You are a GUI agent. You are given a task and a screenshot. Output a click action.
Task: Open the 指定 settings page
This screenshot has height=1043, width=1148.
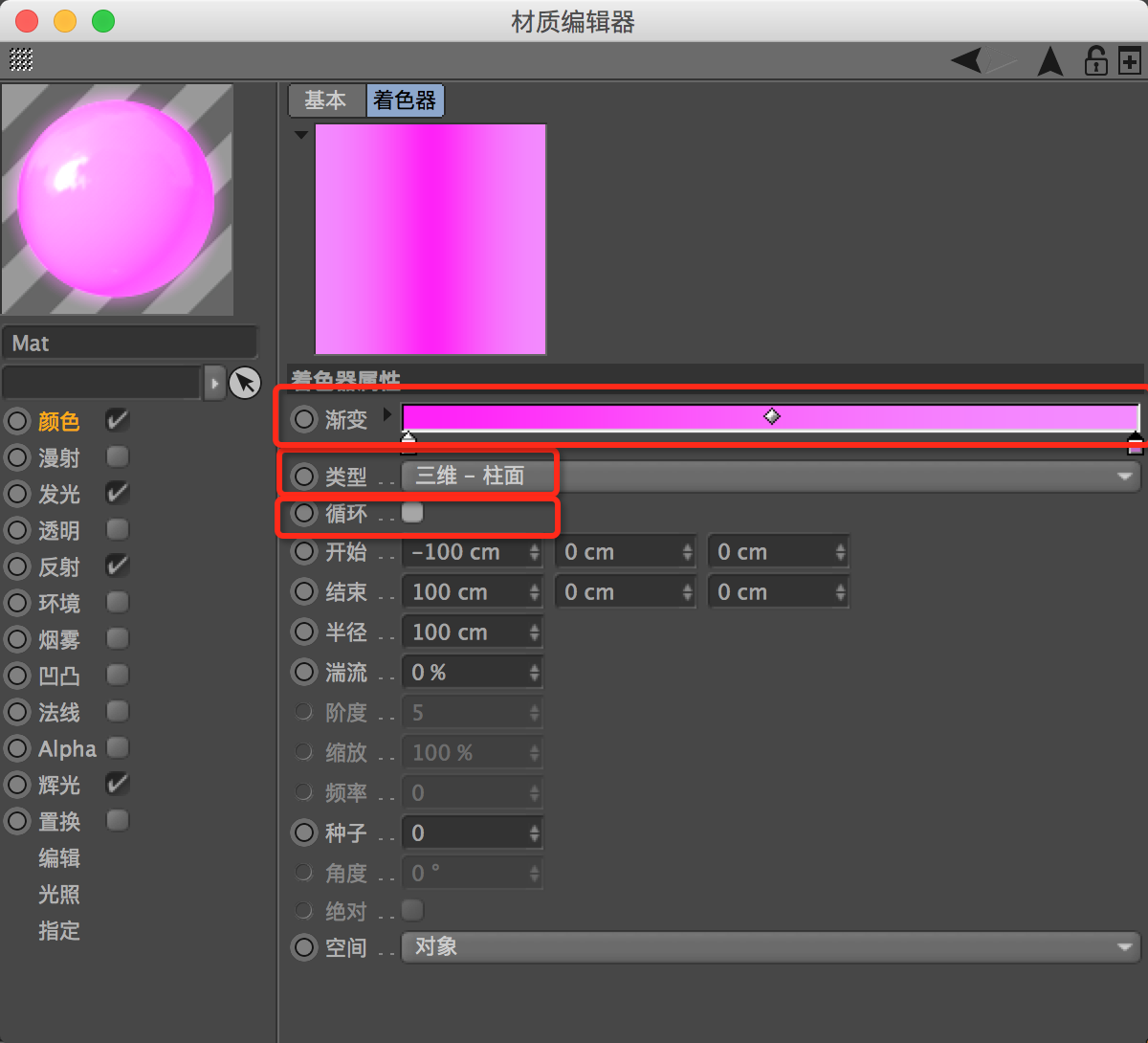[x=58, y=930]
